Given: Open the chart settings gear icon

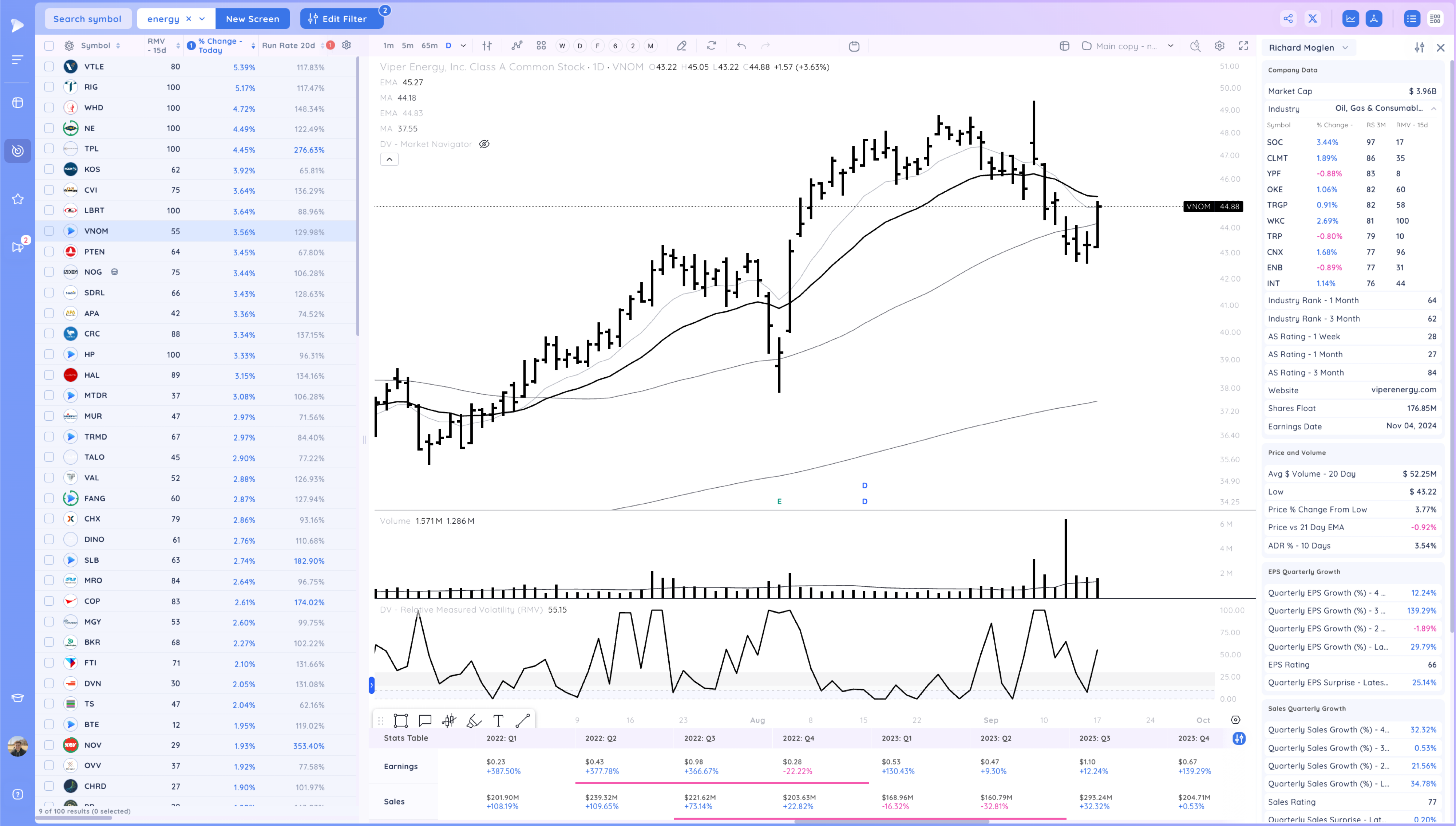Looking at the screenshot, I should pyautogui.click(x=1219, y=46).
